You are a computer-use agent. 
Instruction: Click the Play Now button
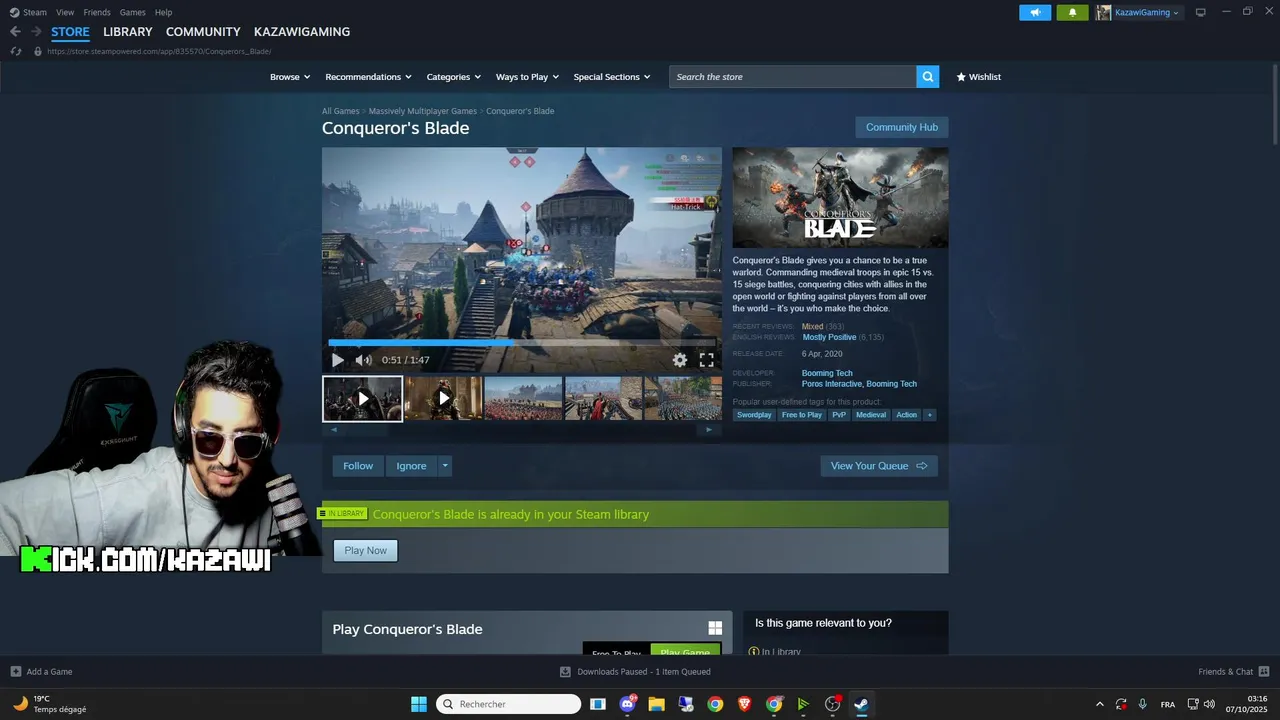(365, 550)
